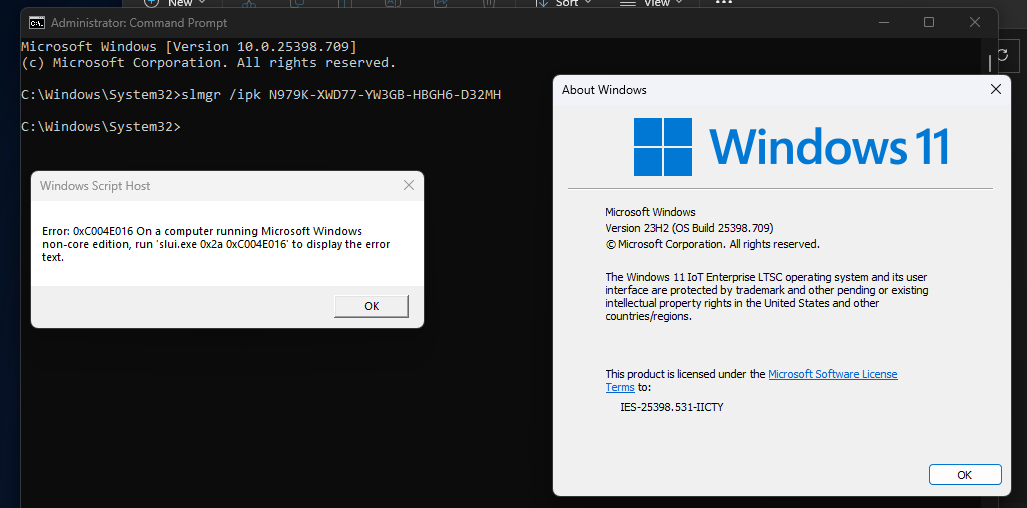Viewport: 1027px width, 508px height.
Task: Click the Windows 11 logo in About Windows
Action: coord(791,147)
